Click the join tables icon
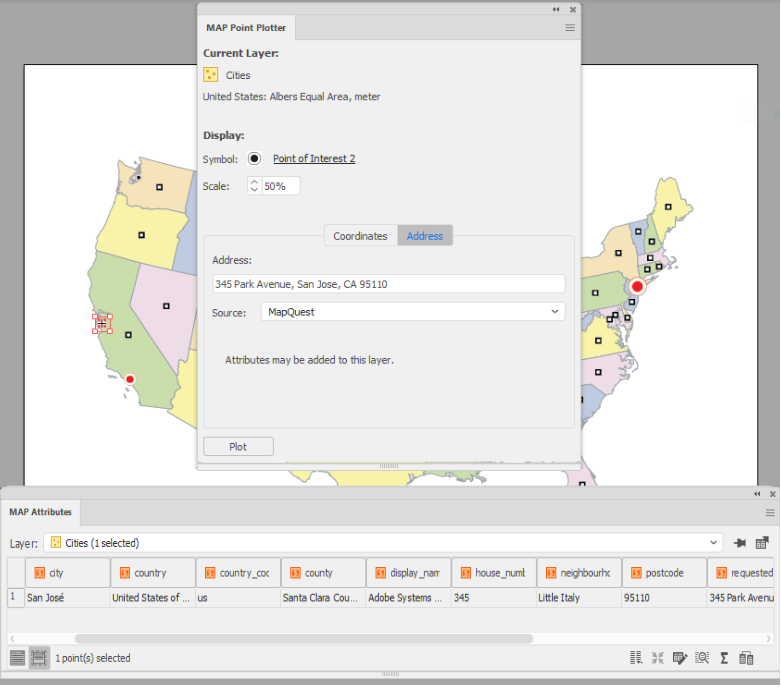 pos(746,658)
